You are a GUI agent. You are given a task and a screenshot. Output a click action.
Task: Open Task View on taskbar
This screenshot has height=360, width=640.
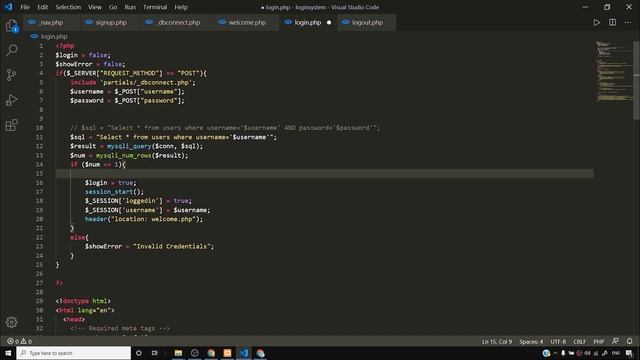tap(155, 353)
